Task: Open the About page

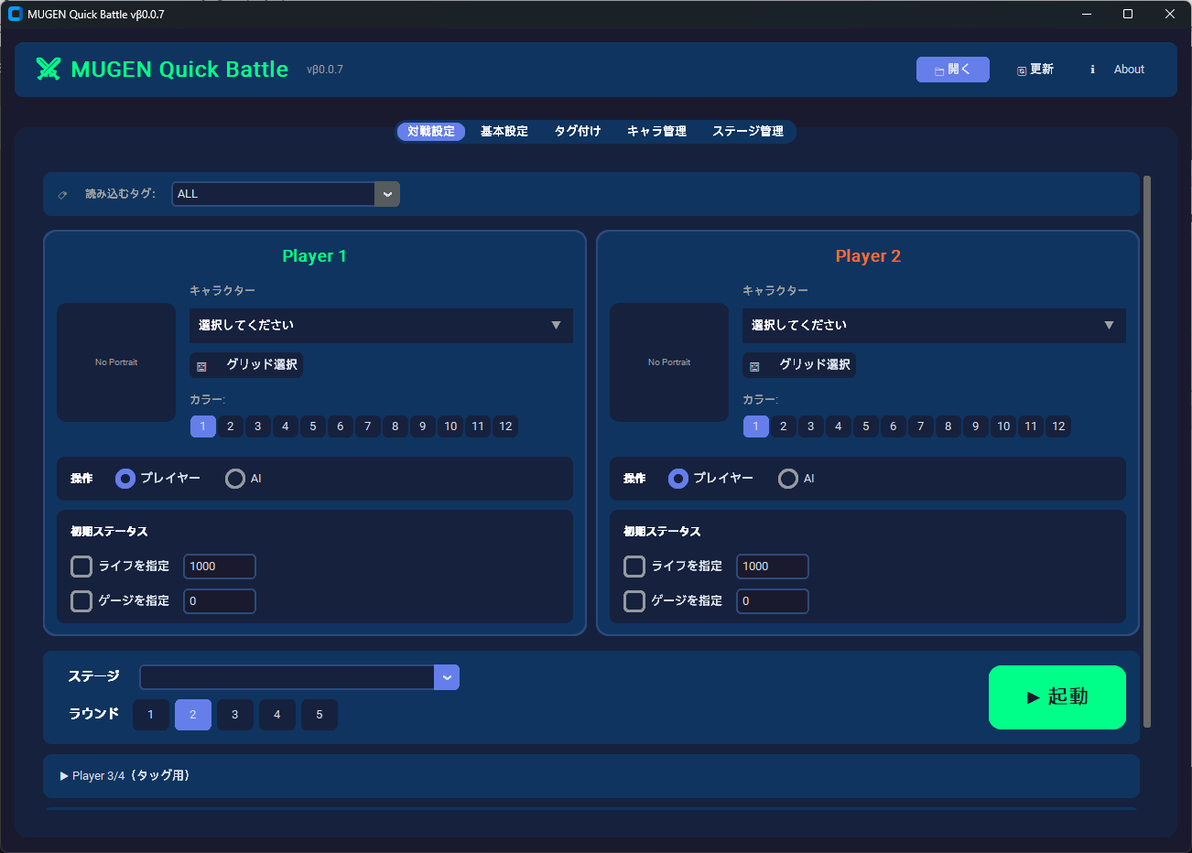Action: [x=1129, y=69]
